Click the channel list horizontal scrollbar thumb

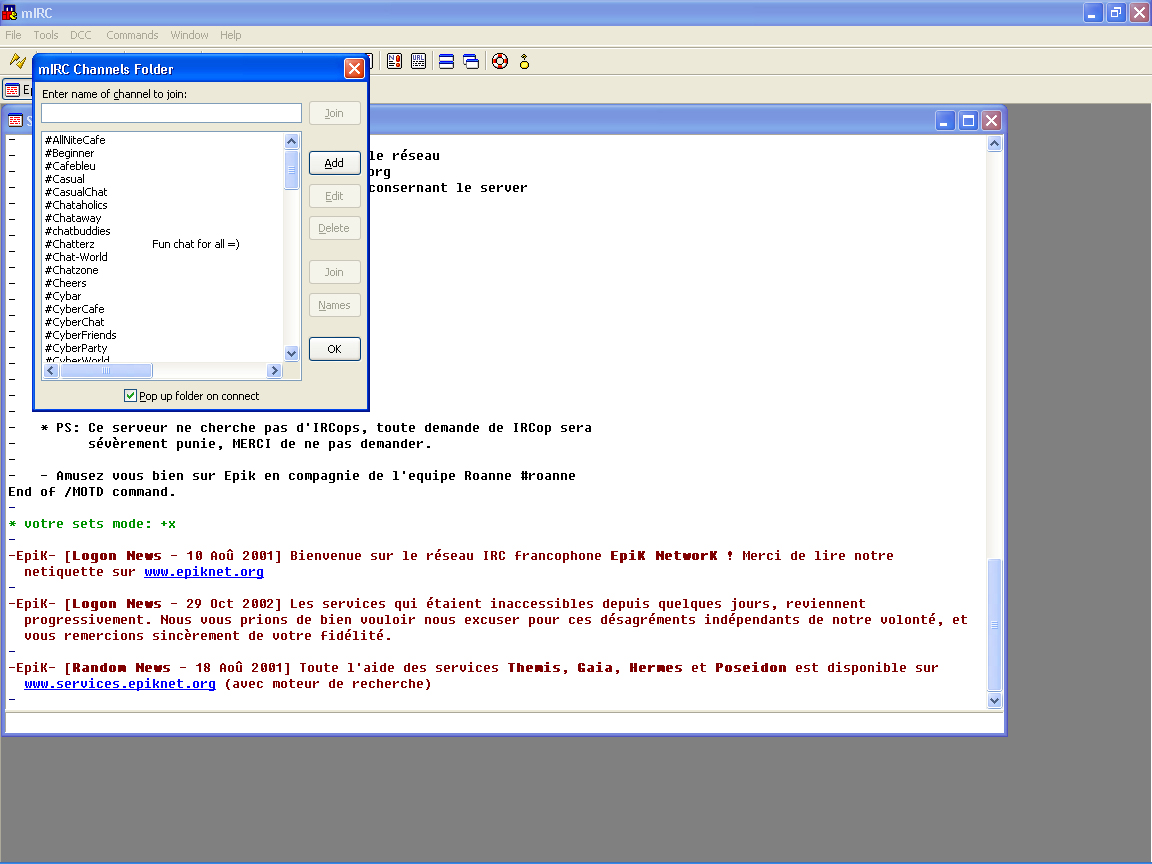click(106, 370)
